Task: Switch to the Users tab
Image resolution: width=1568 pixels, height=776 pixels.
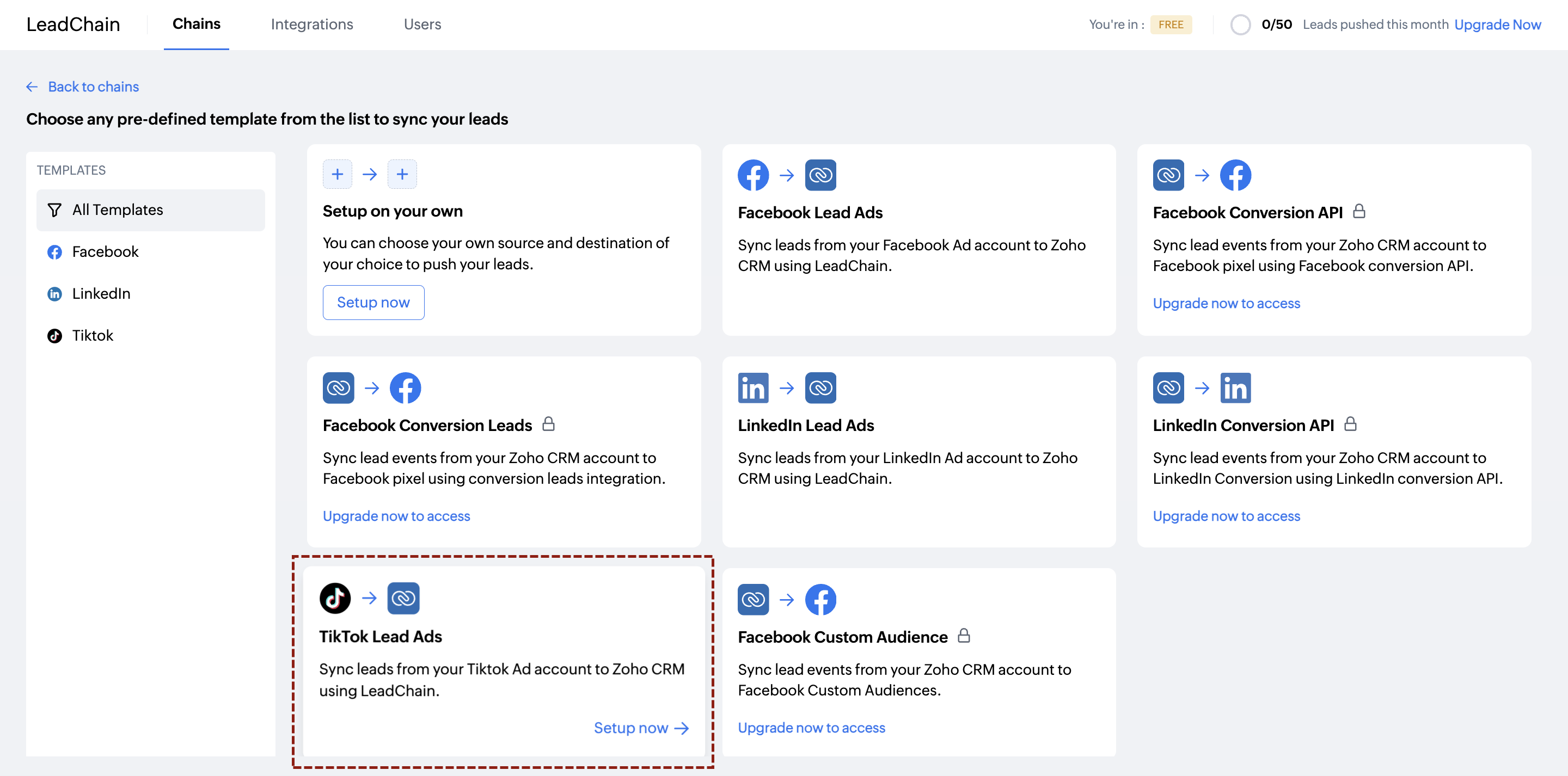Action: [422, 24]
